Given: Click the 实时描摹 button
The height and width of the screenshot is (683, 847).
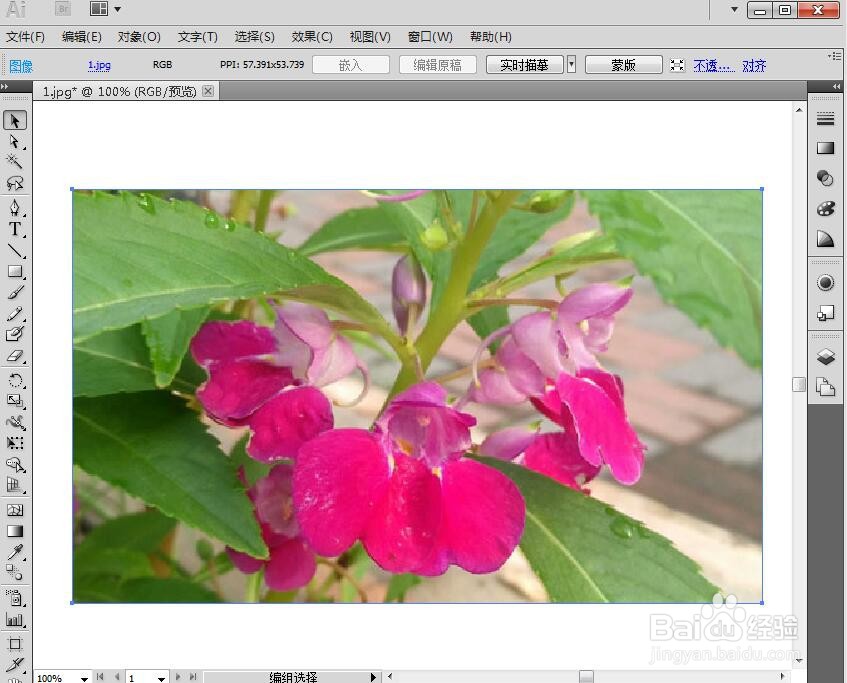Looking at the screenshot, I should point(524,65).
